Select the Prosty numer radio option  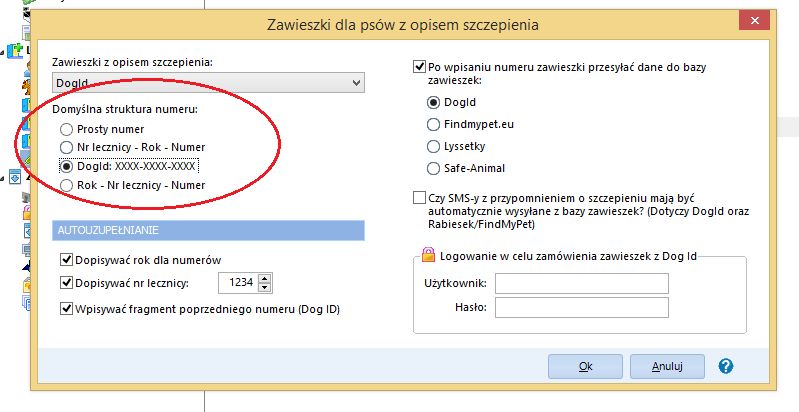click(66, 129)
